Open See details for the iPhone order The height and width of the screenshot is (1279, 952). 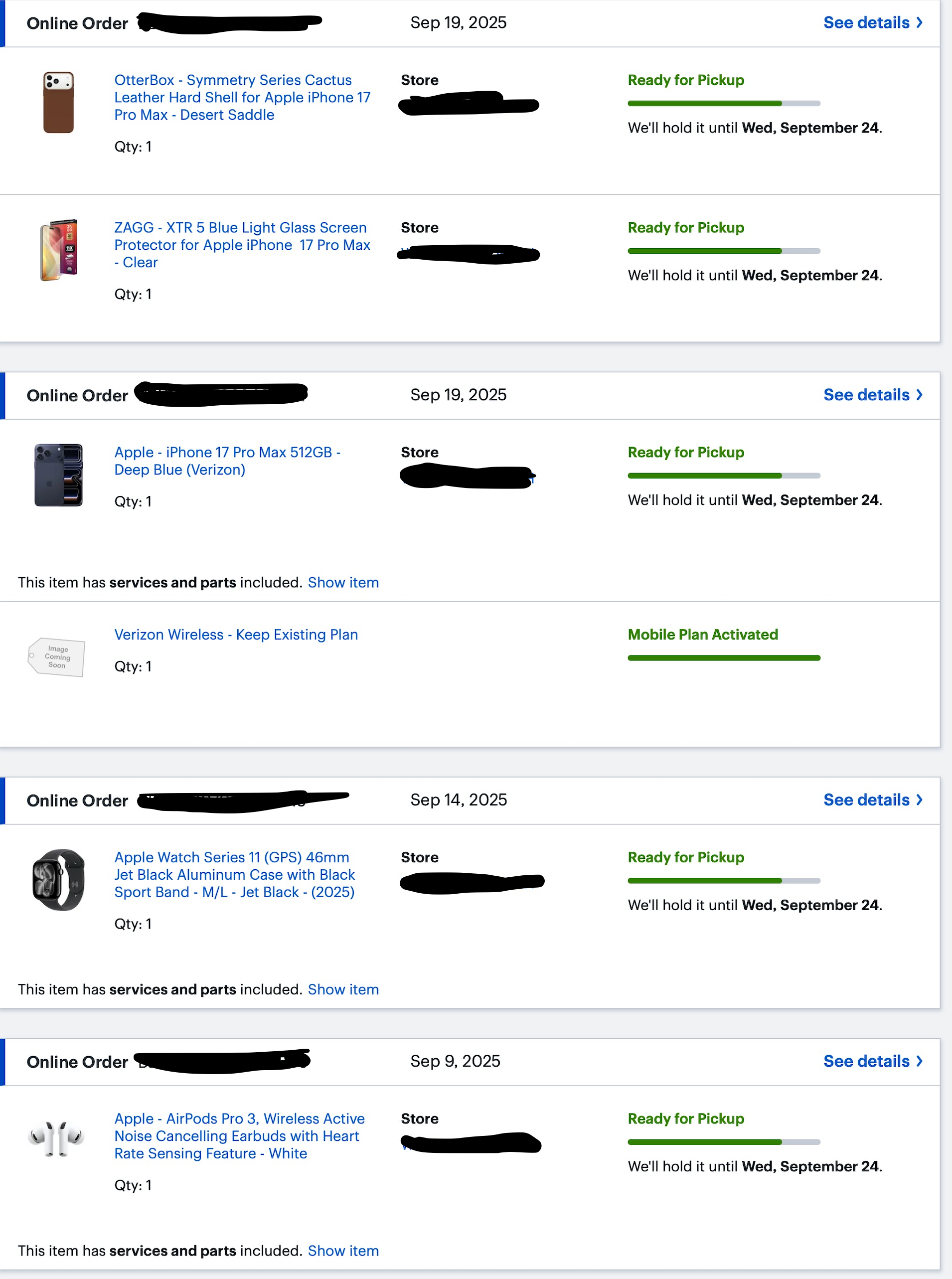click(872, 395)
